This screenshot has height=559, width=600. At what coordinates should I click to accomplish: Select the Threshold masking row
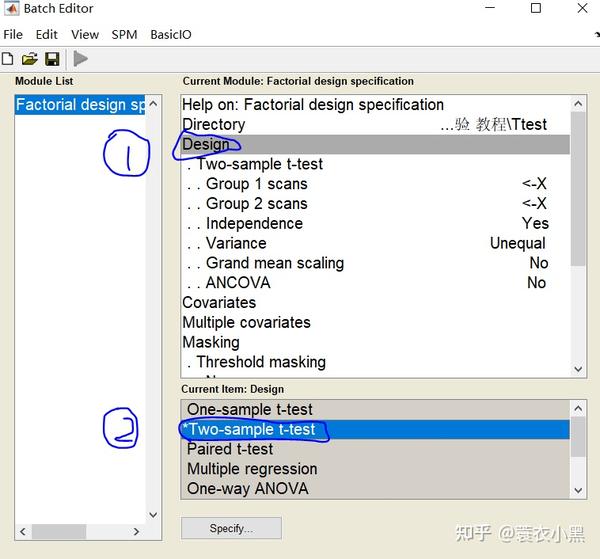click(375, 362)
